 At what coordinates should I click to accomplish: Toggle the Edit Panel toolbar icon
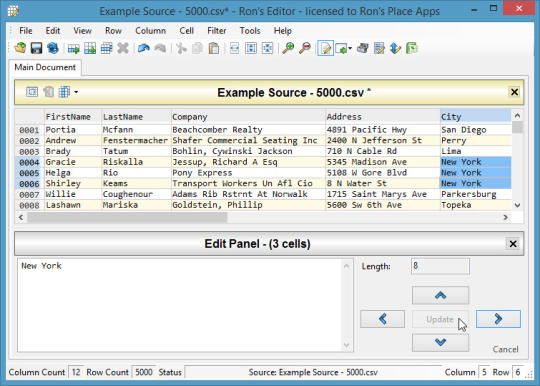tap(325, 48)
